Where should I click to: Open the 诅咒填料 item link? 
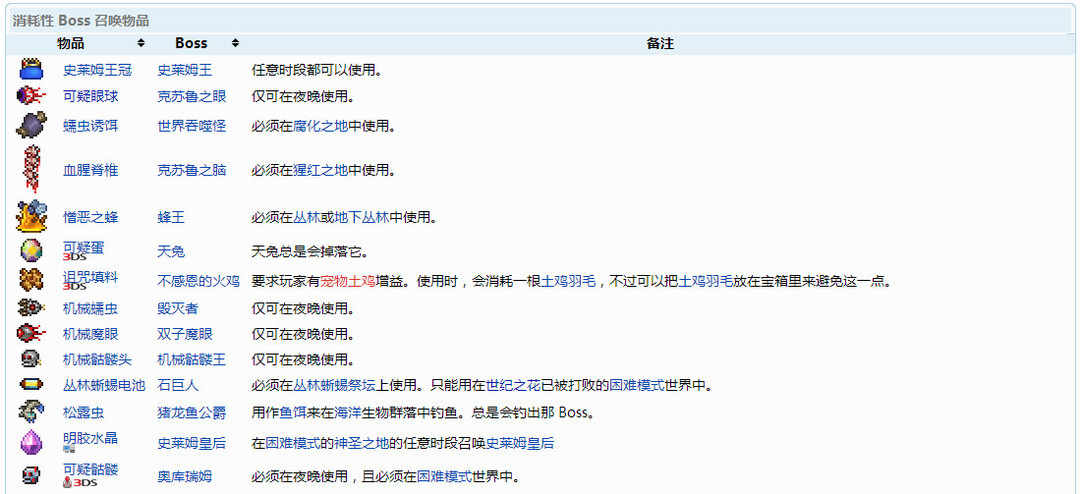tap(90, 276)
